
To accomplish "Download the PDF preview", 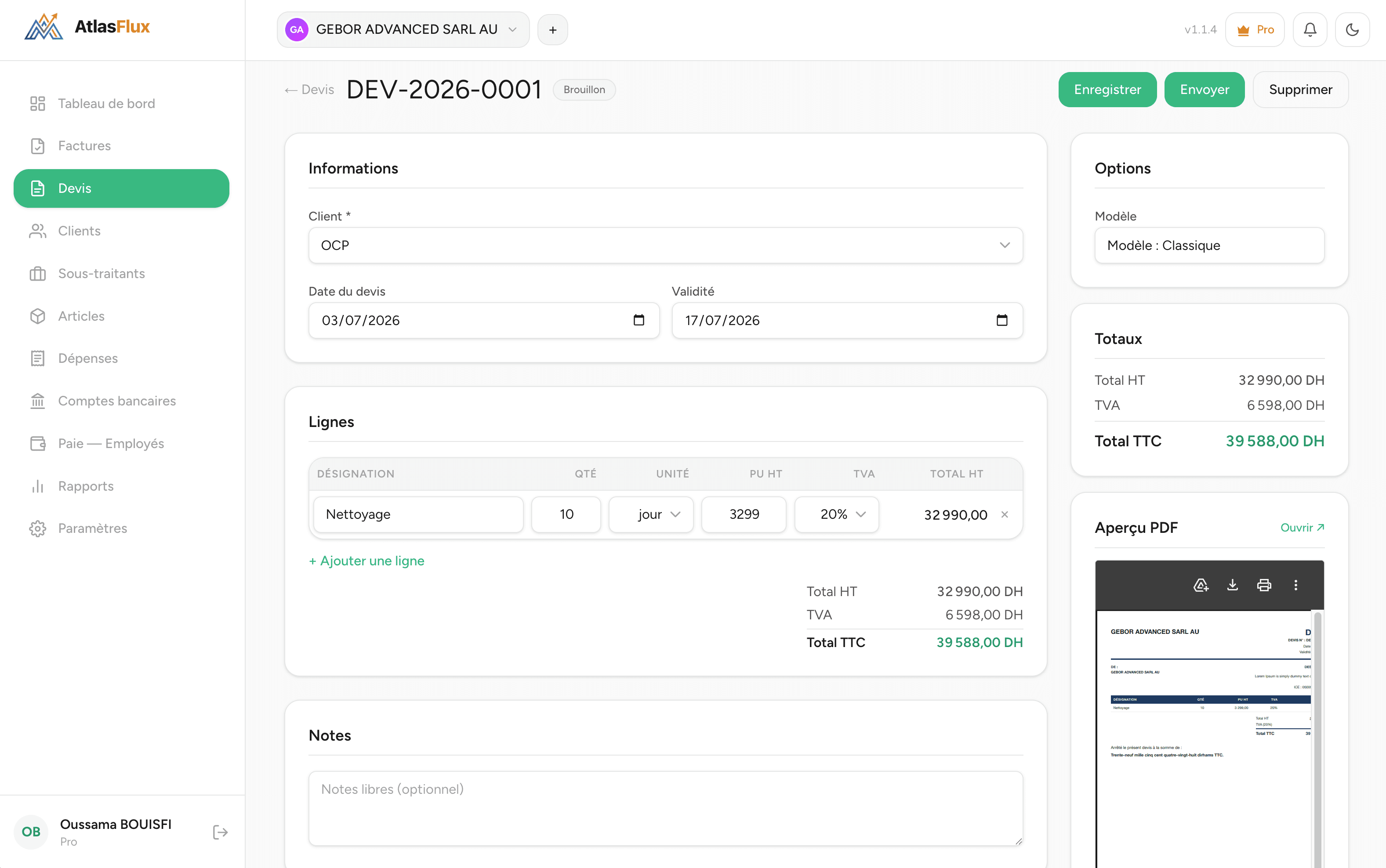I will [1232, 585].
